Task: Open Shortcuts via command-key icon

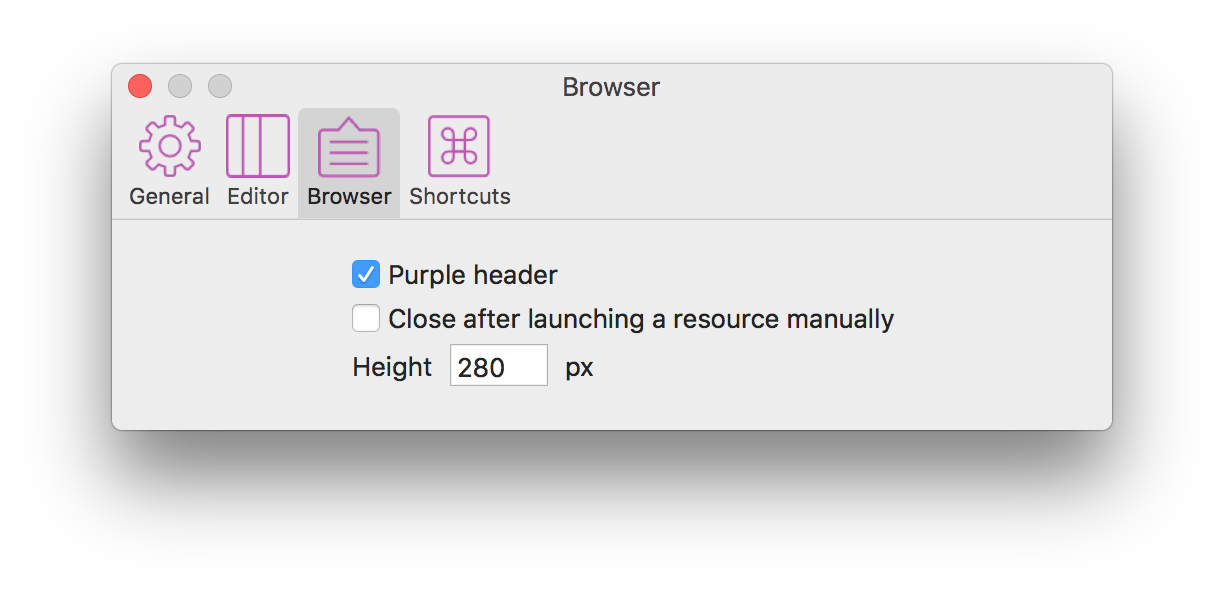Action: click(459, 146)
